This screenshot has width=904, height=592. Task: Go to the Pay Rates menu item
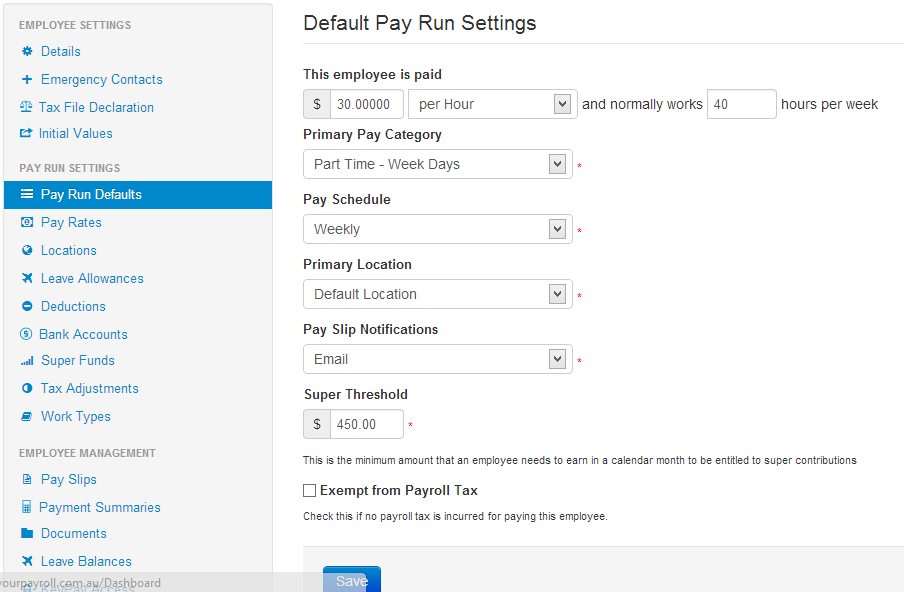tap(71, 222)
